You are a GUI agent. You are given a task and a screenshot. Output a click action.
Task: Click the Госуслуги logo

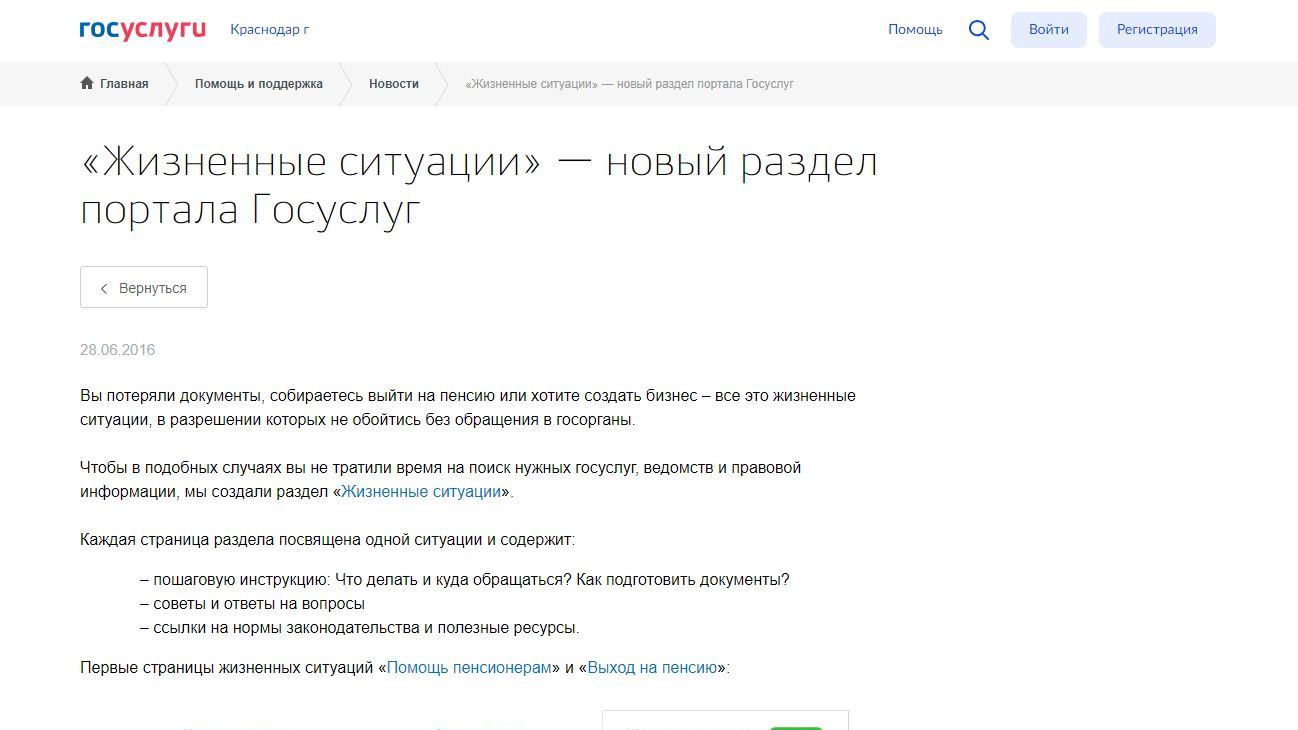coord(143,29)
